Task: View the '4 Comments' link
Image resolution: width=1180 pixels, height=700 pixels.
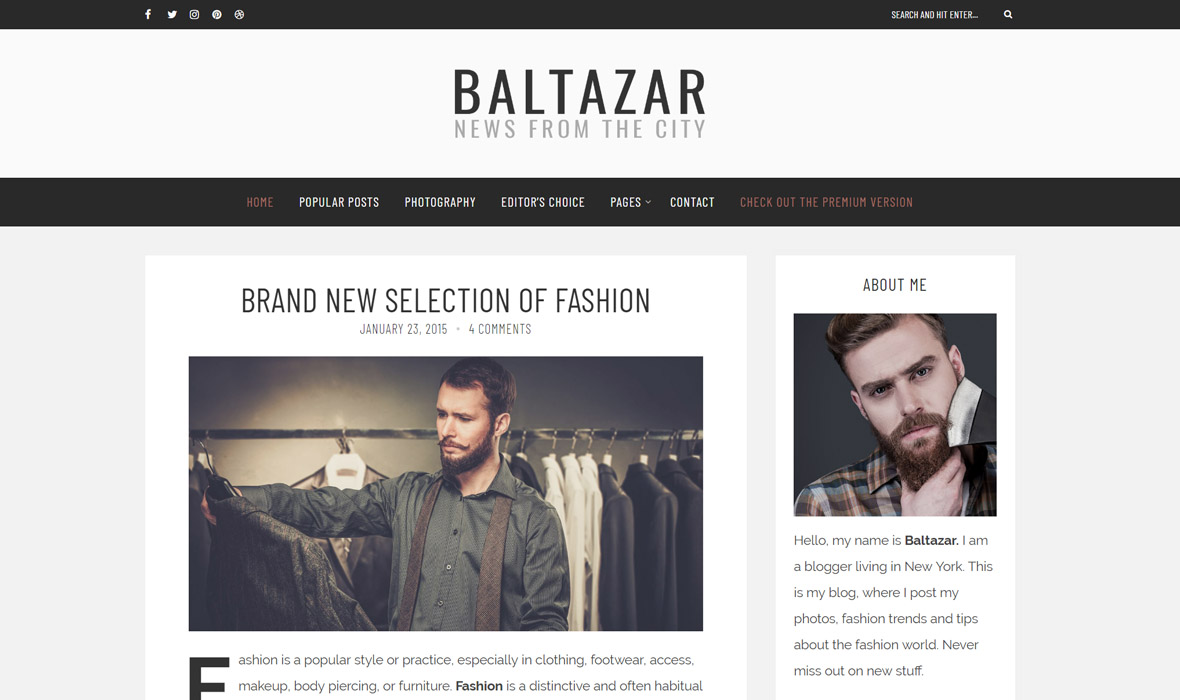Action: [500, 329]
